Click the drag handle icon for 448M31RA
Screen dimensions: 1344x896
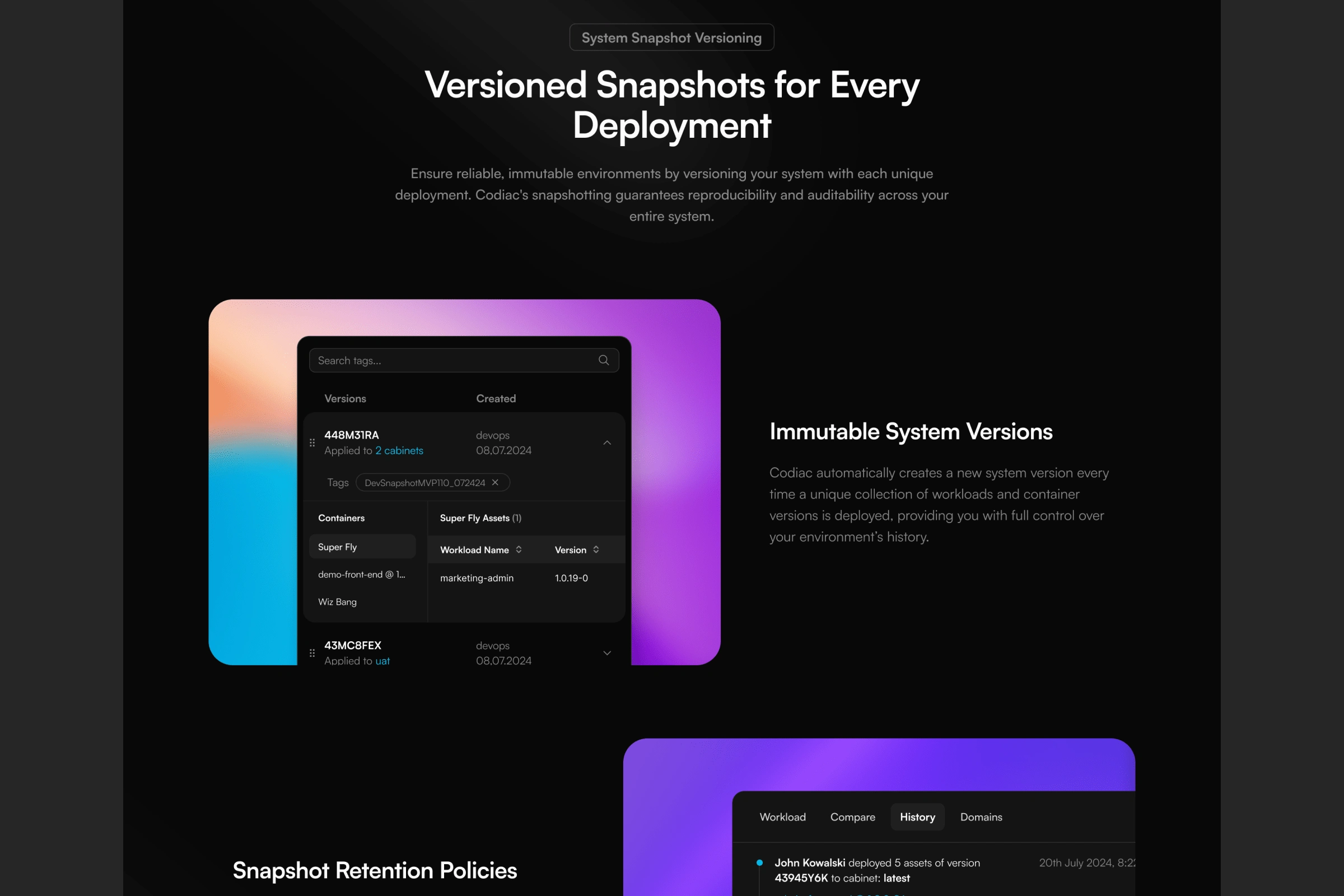(x=314, y=442)
